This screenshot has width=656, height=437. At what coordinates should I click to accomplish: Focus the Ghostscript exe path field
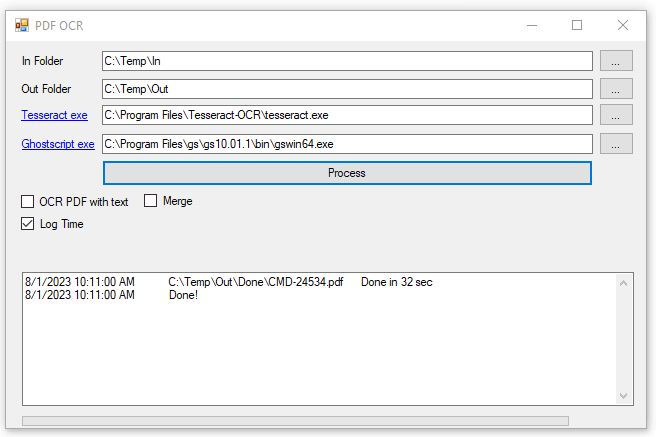pos(347,144)
